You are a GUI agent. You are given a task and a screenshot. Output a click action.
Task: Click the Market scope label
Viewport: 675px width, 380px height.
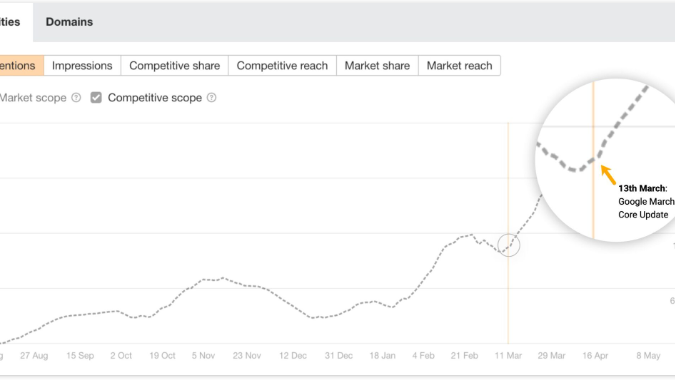pos(33,98)
